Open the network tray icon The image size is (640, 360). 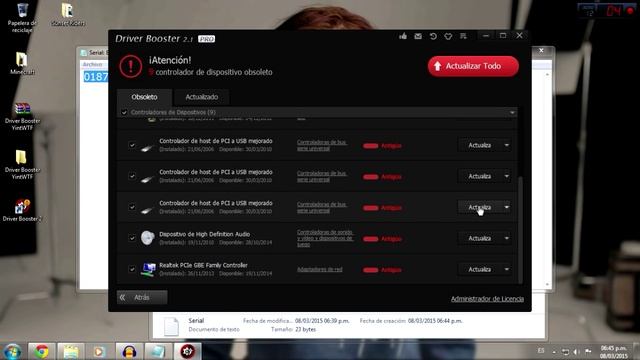[565, 351]
